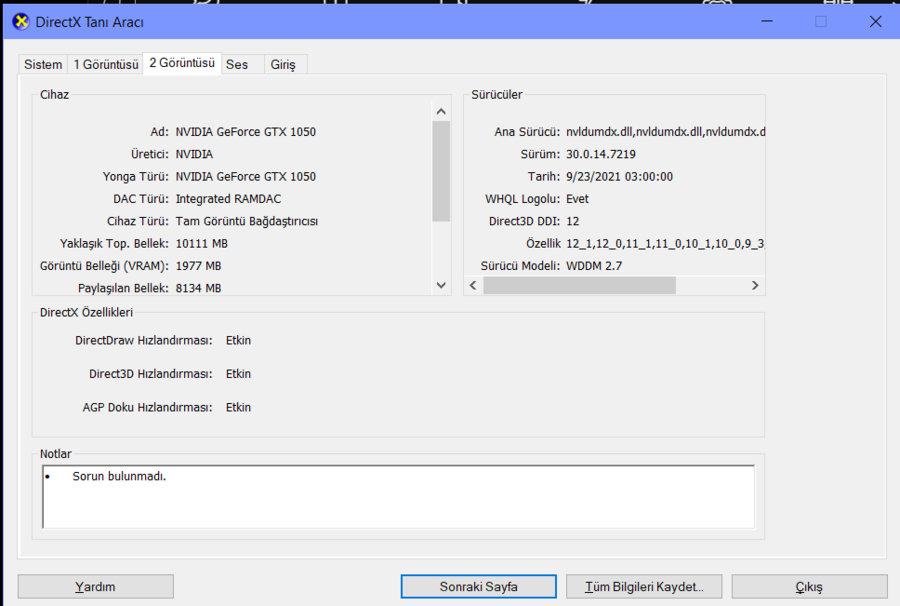The height and width of the screenshot is (606, 900).
Task: Click the Çıkış button
Action: [x=809, y=586]
